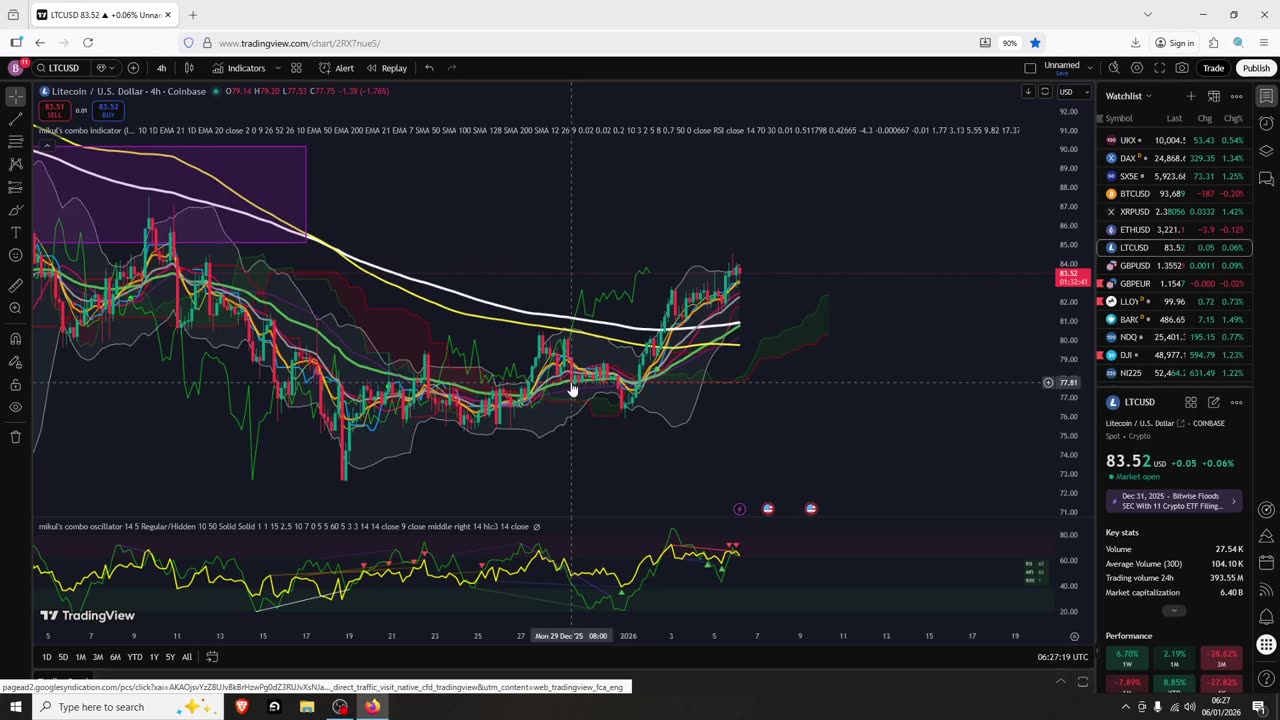
Task: Open the Indicators dialog
Action: click(x=238, y=68)
